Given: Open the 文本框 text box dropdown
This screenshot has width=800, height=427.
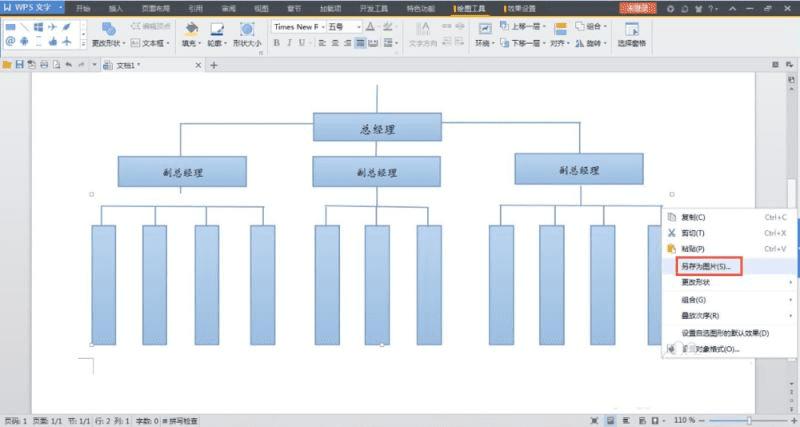Looking at the screenshot, I should 150,43.
